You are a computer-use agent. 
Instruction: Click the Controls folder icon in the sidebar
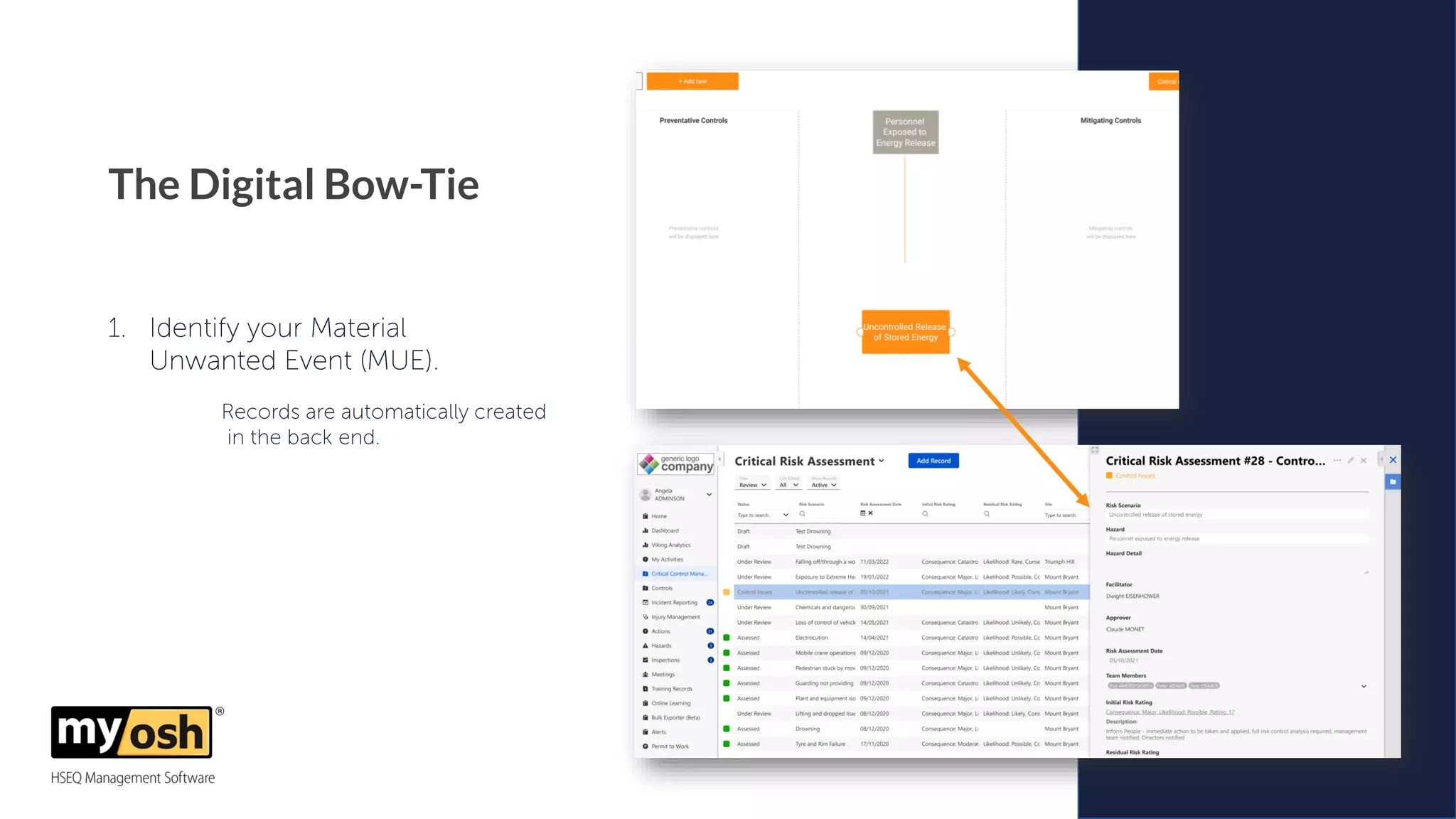646,588
